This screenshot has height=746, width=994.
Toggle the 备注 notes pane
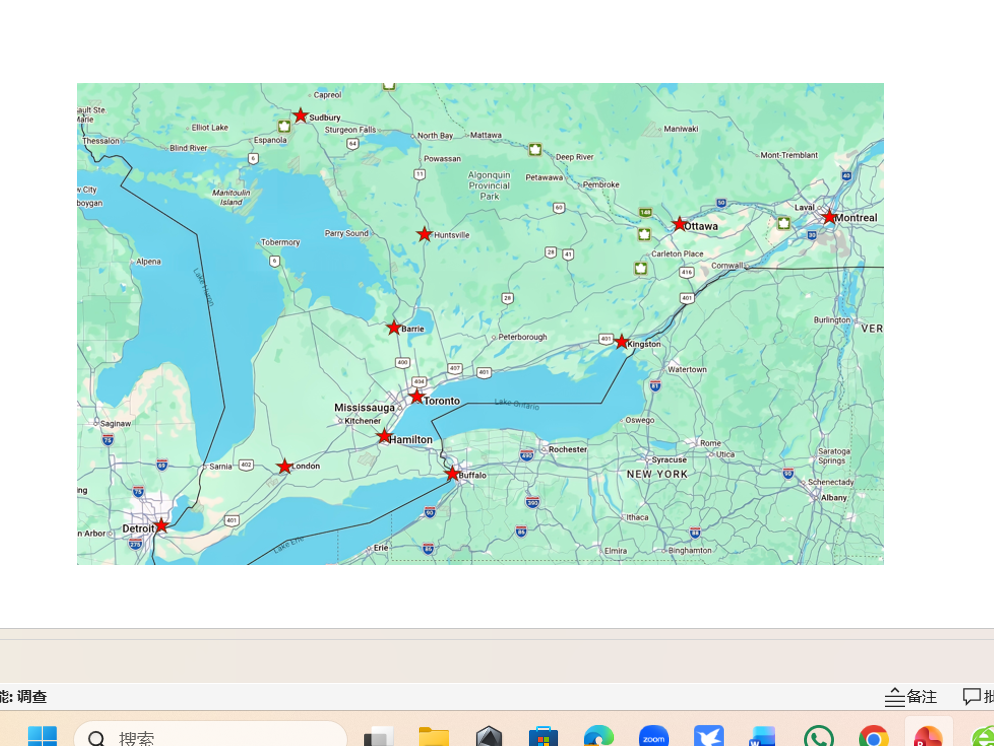(911, 697)
